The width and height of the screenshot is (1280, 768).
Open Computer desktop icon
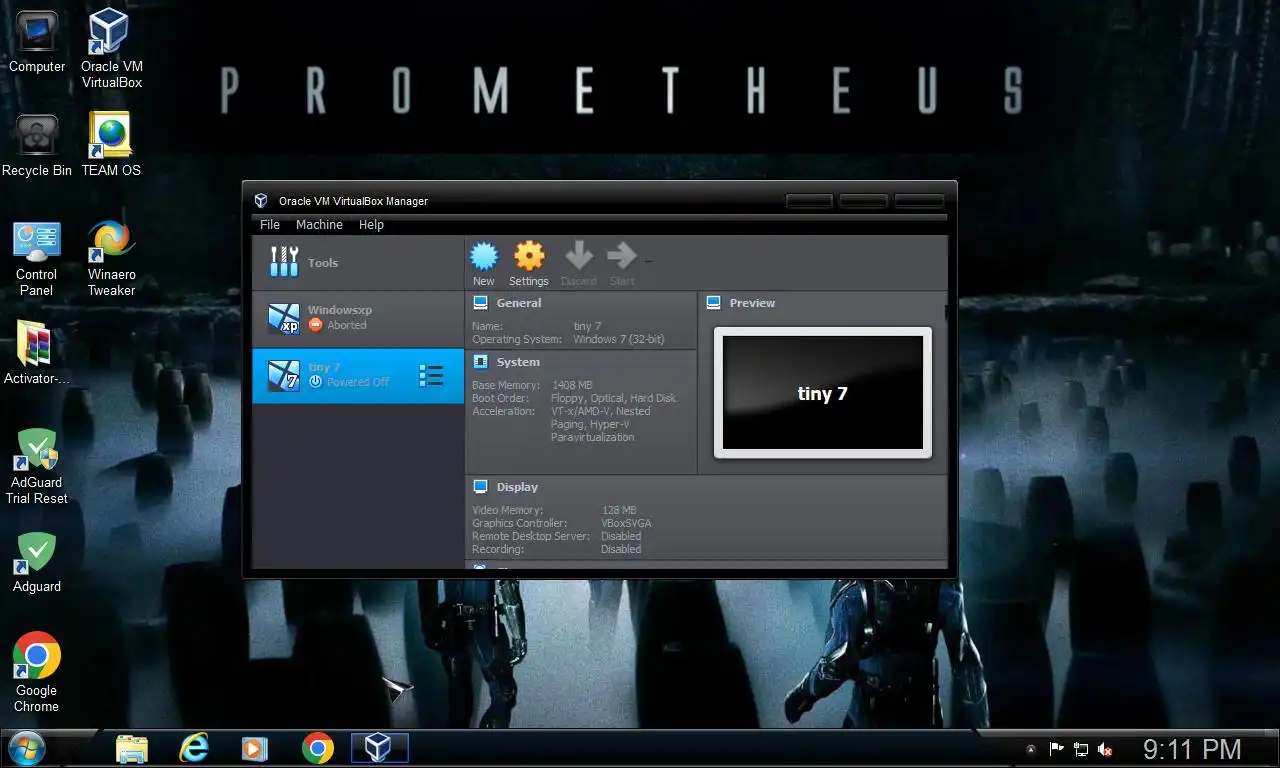37,42
